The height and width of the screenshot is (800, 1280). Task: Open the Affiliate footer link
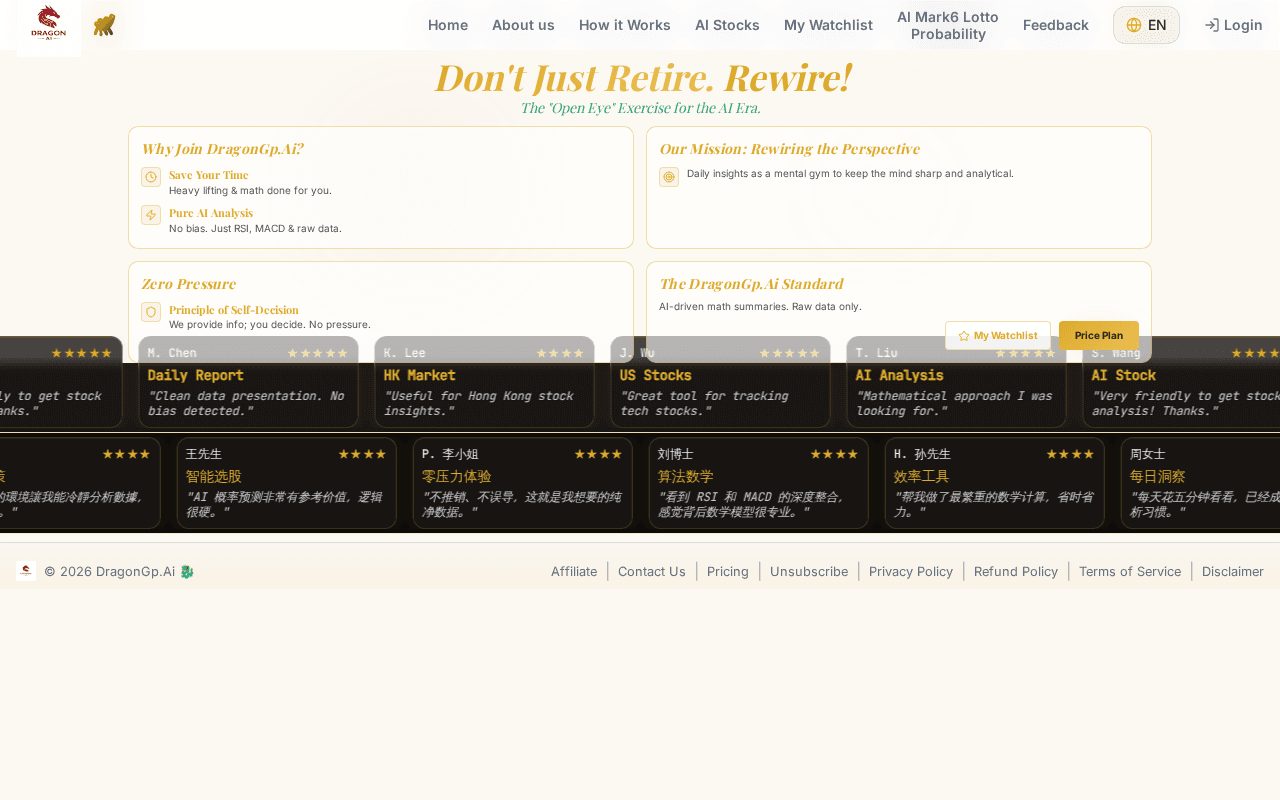coord(574,571)
